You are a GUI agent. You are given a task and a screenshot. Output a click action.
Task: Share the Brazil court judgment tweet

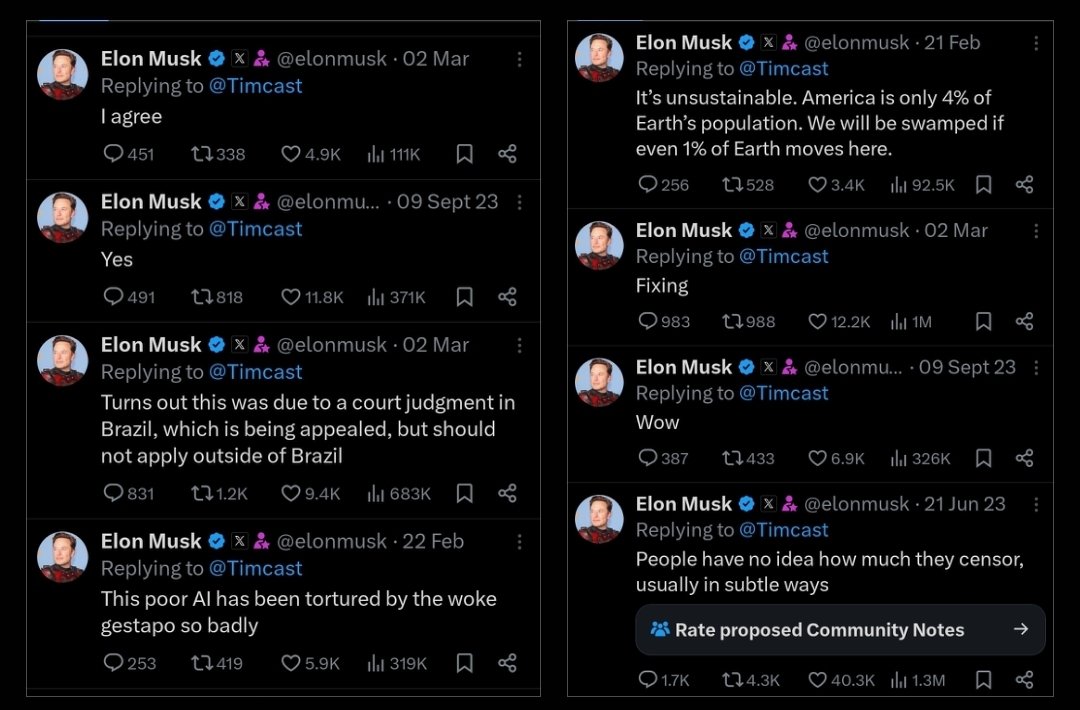pyautogui.click(x=507, y=493)
